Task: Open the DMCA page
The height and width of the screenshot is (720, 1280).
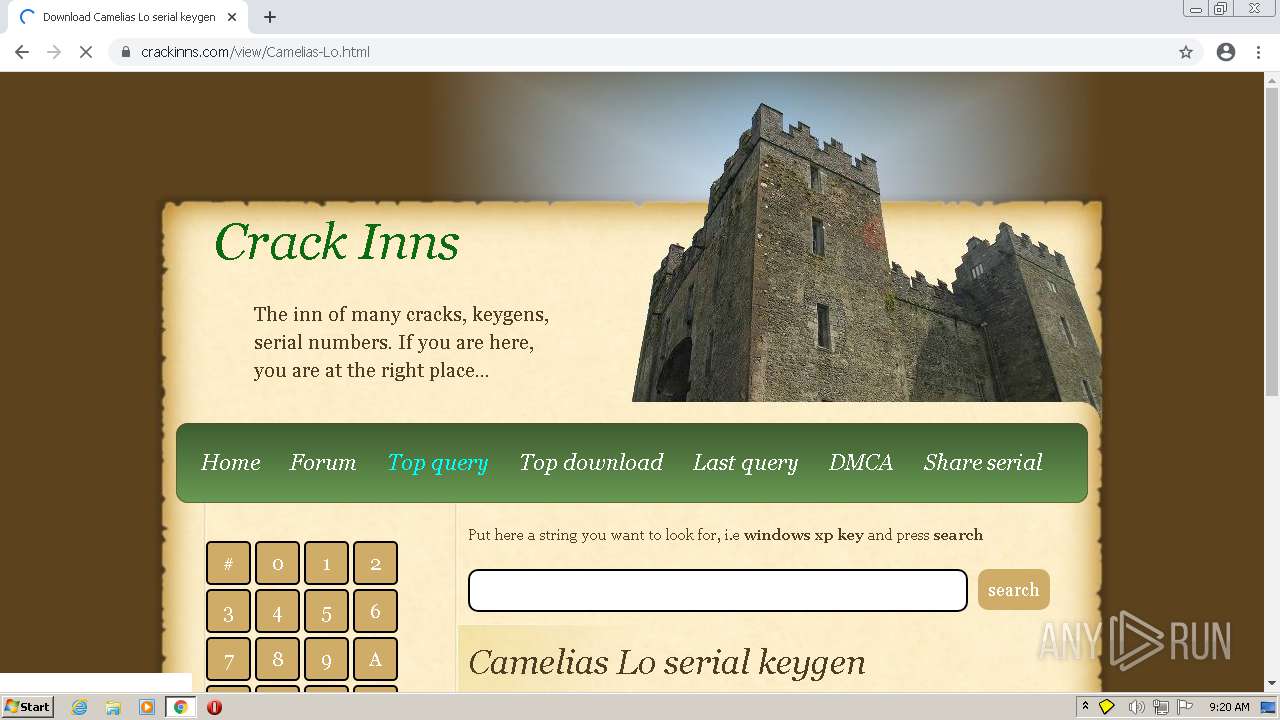Action: tap(860, 462)
